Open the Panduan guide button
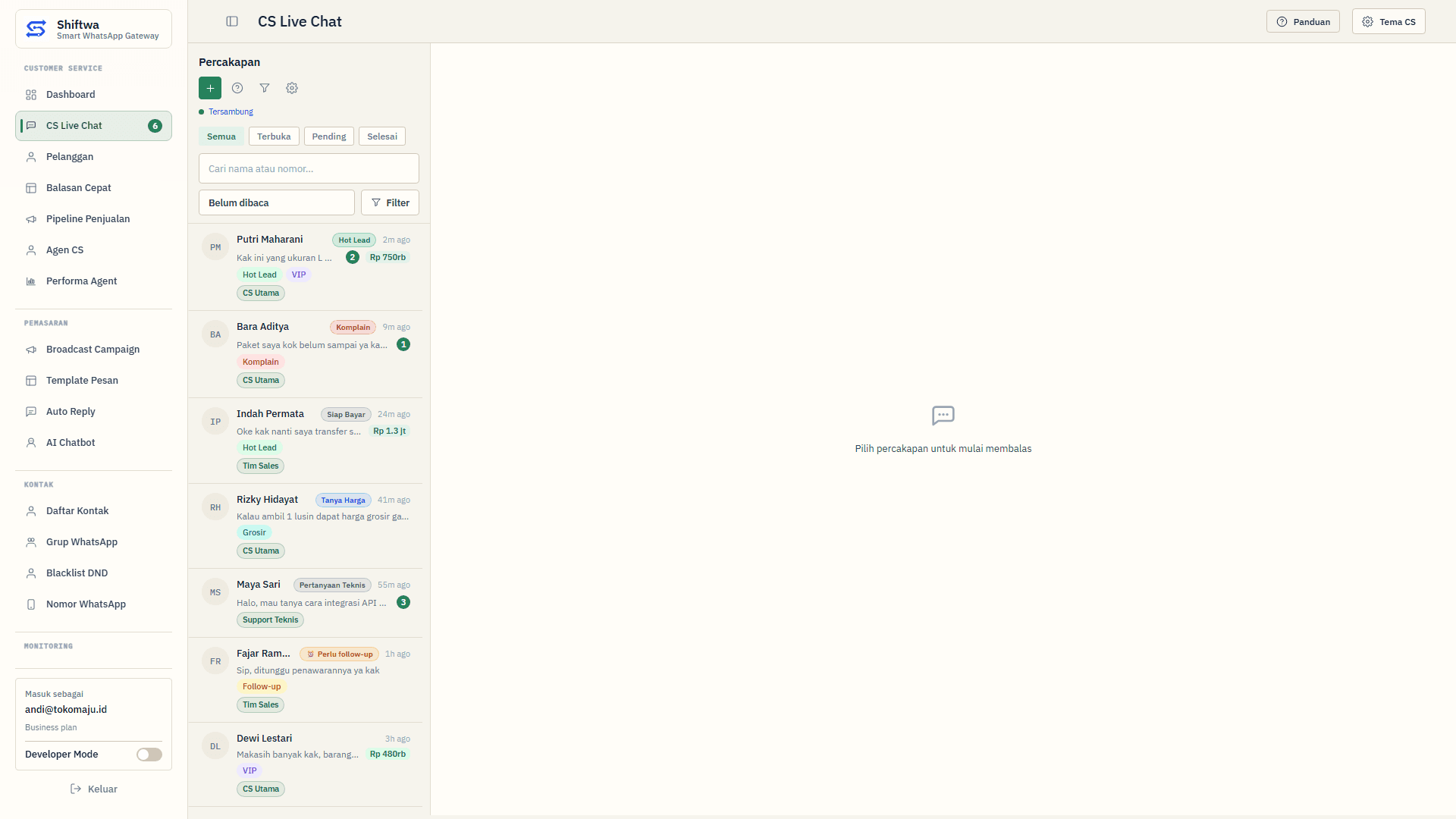The image size is (1456, 819). 1303,21
